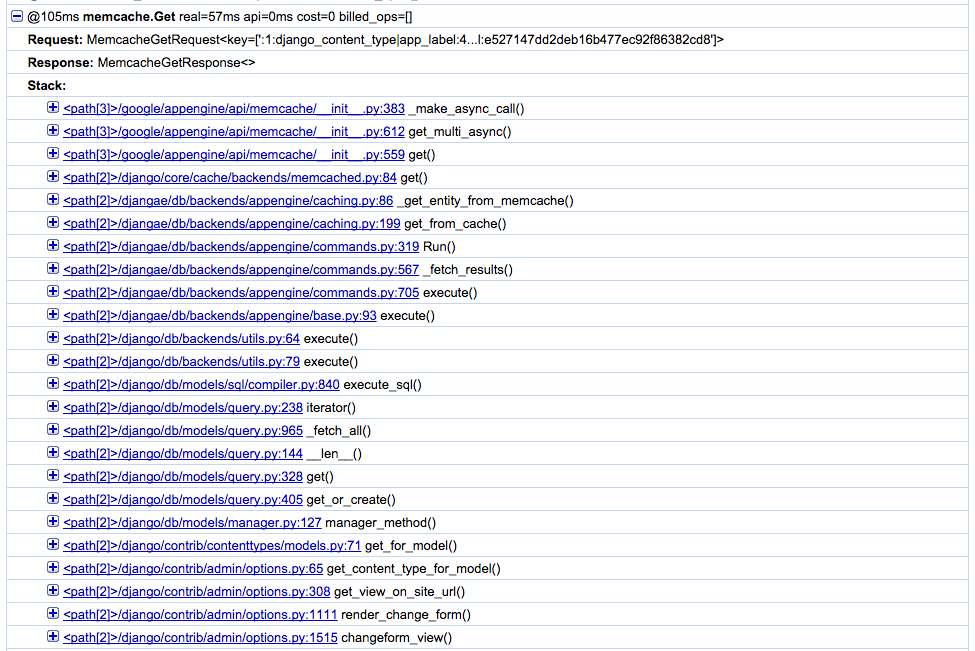This screenshot has height=651, width=975.
Task: Expand the commands.py:705 execute() frame
Action: coord(53,292)
